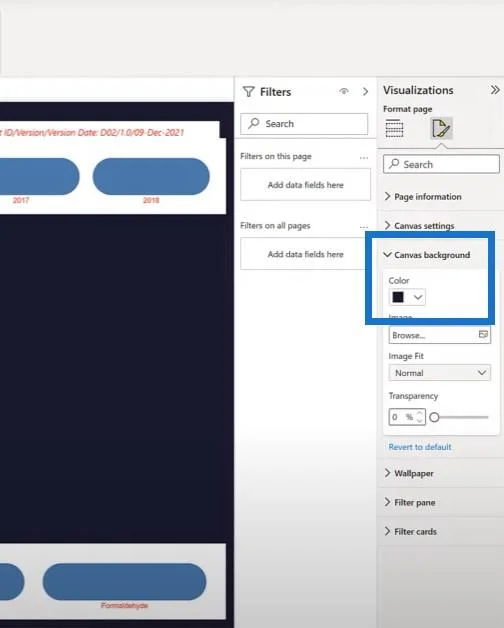Click the Image Fit label
Viewport: 504px width, 628px height.
406,356
